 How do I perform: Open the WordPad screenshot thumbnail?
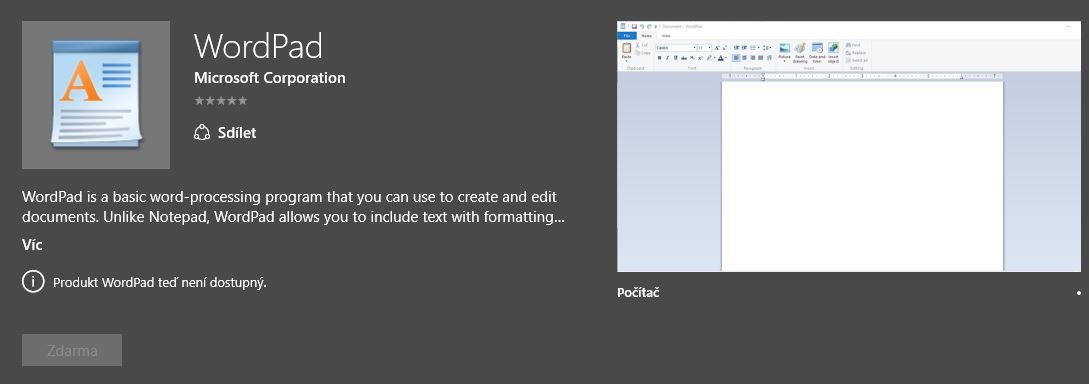(x=849, y=147)
